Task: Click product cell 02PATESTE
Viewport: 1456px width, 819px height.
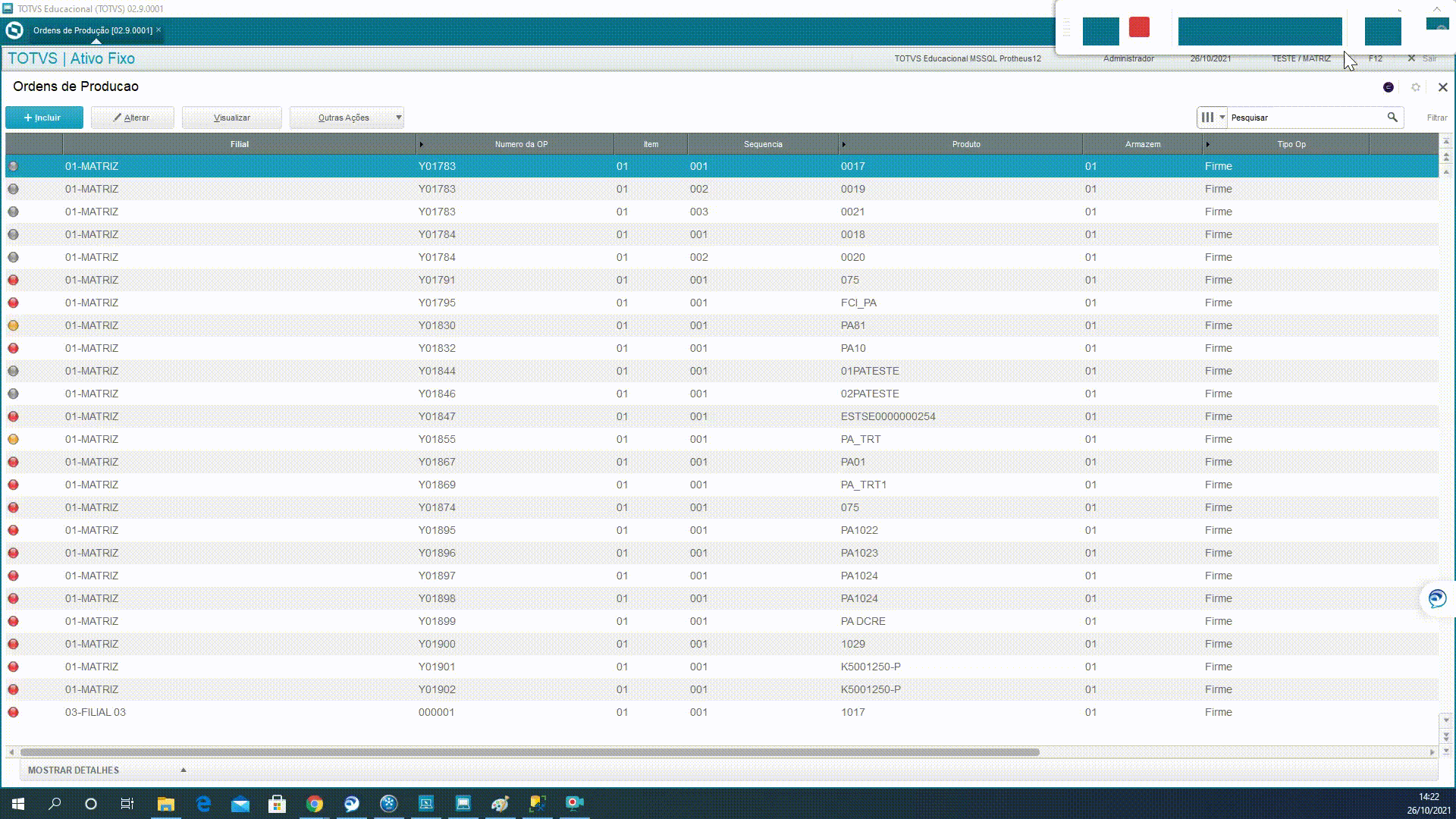Action: [870, 394]
